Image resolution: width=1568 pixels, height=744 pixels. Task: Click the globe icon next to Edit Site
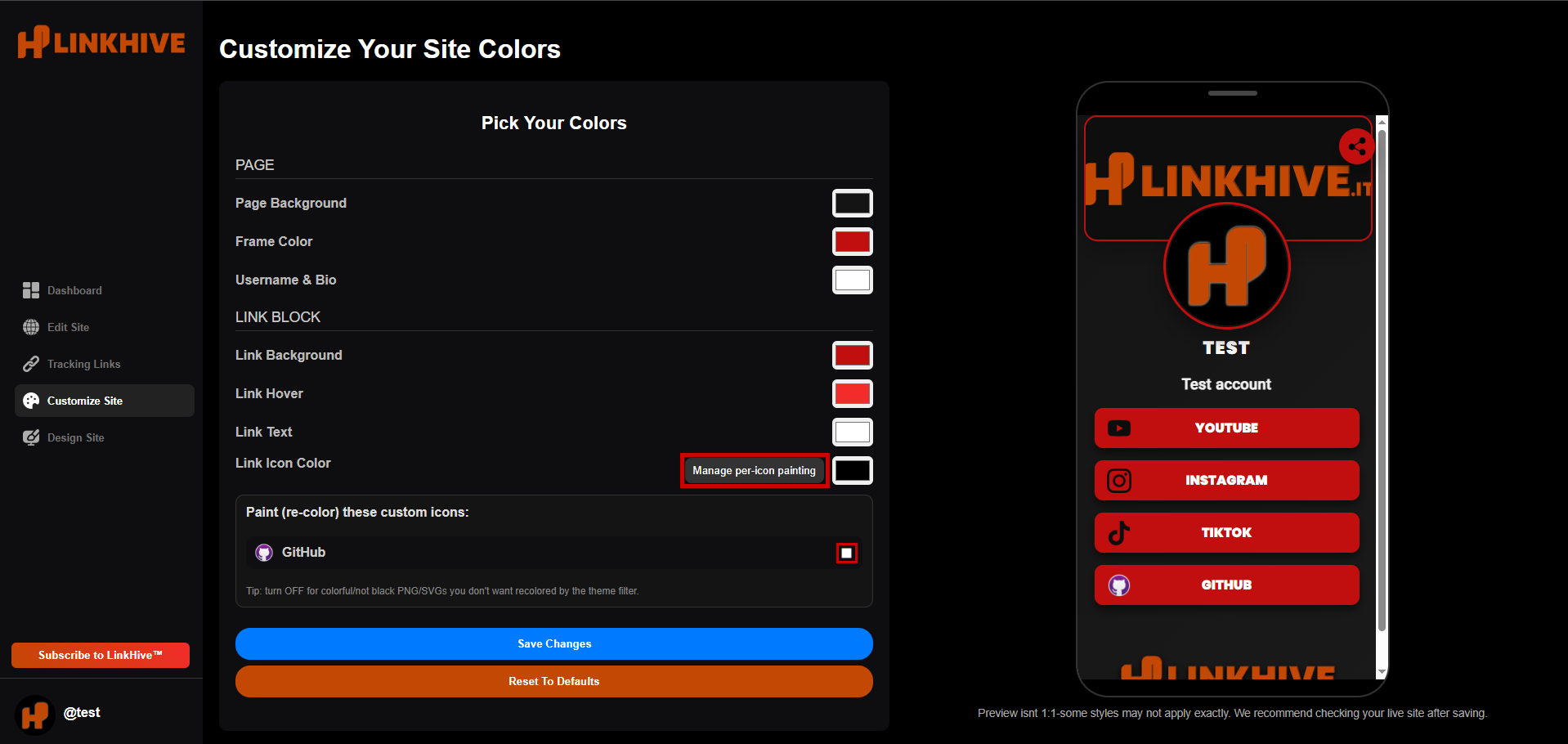point(30,327)
